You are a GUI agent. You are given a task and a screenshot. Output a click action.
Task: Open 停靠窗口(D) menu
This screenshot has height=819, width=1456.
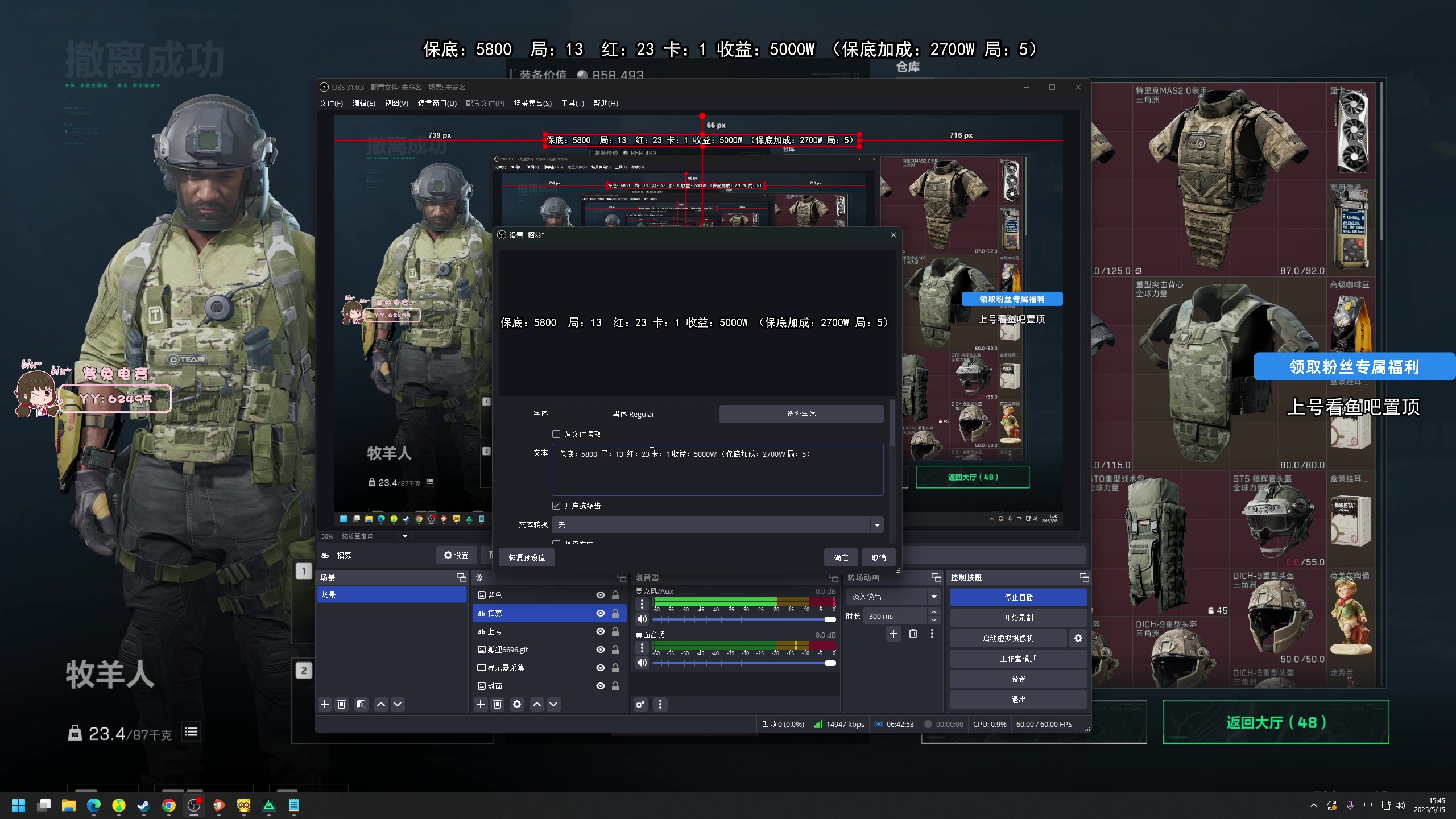click(437, 103)
